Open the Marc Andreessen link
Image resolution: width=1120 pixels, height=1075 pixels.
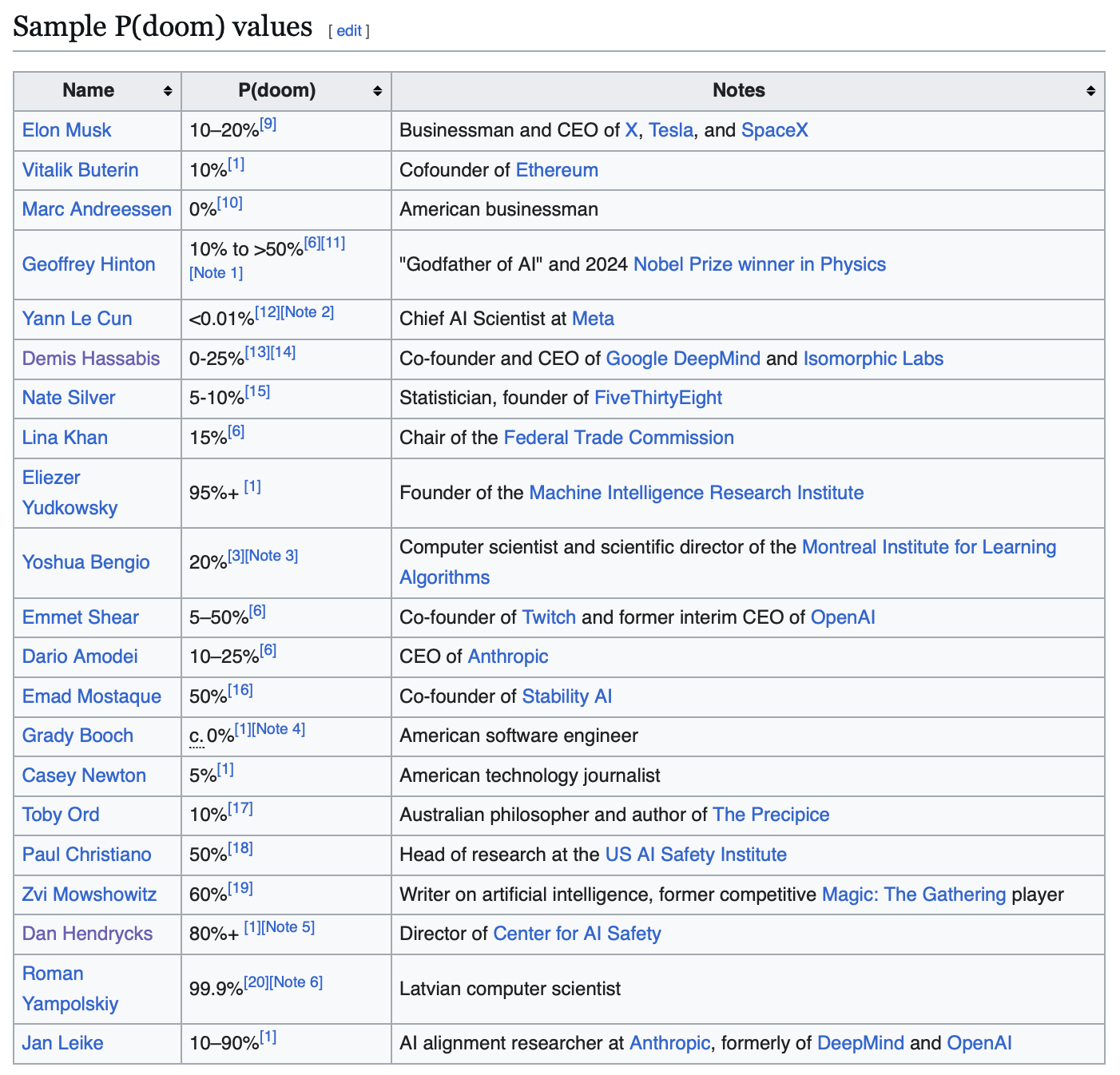tap(97, 209)
